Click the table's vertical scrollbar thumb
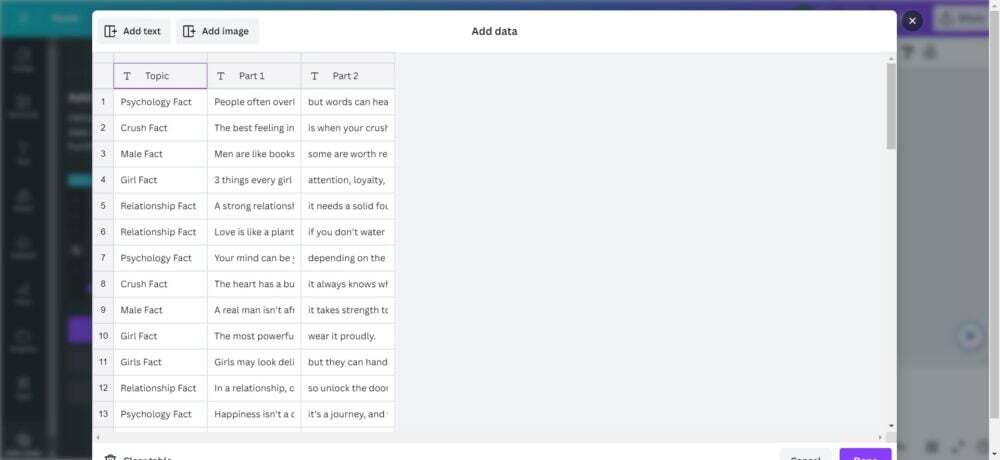This screenshot has width=1000, height=460. pyautogui.click(x=891, y=107)
